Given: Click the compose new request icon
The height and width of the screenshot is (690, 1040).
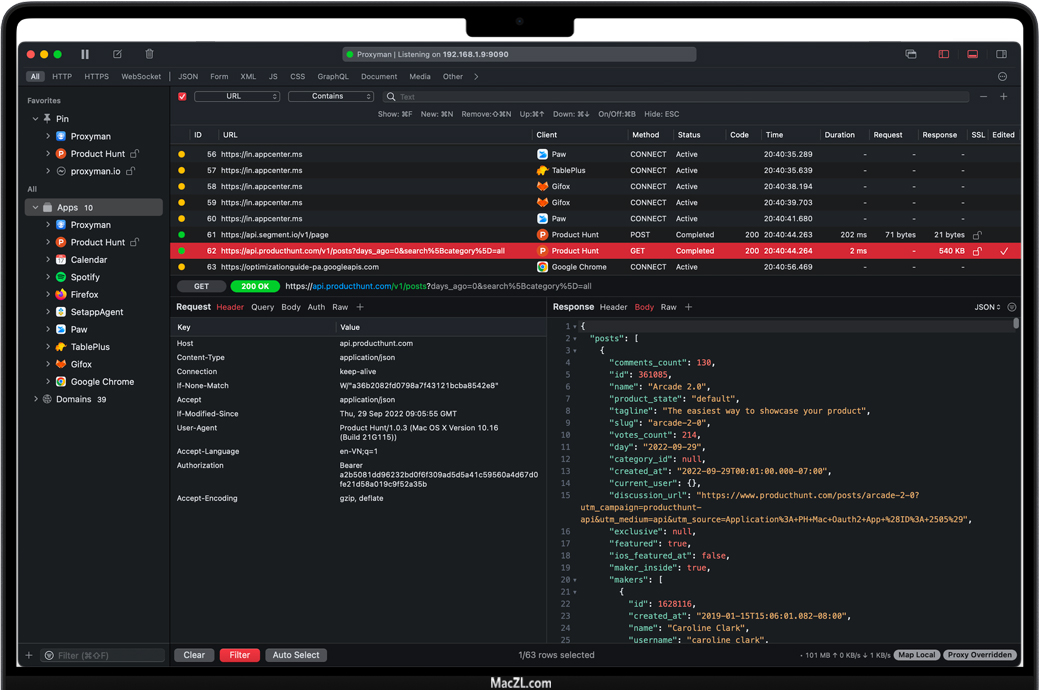Looking at the screenshot, I should click(117, 54).
